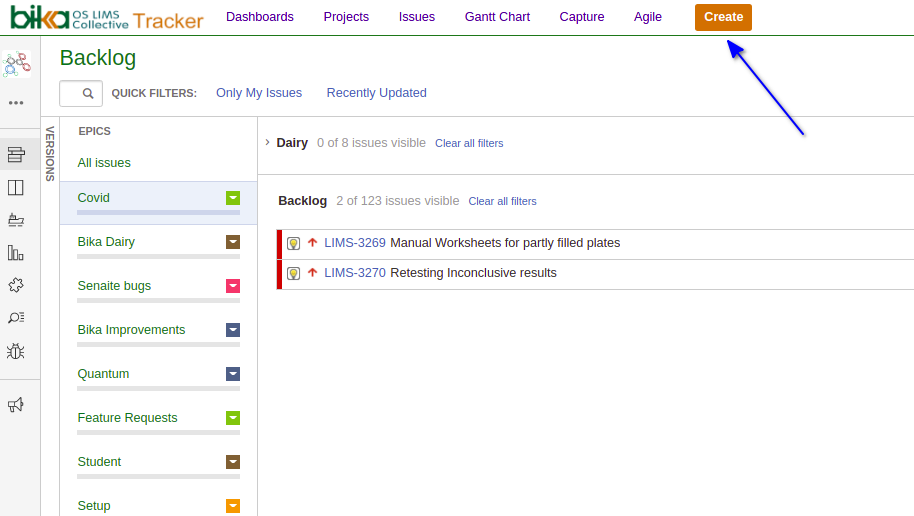Open Reports via the bar chart icon
Viewport: 914px width, 516px height.
[x=16, y=253]
